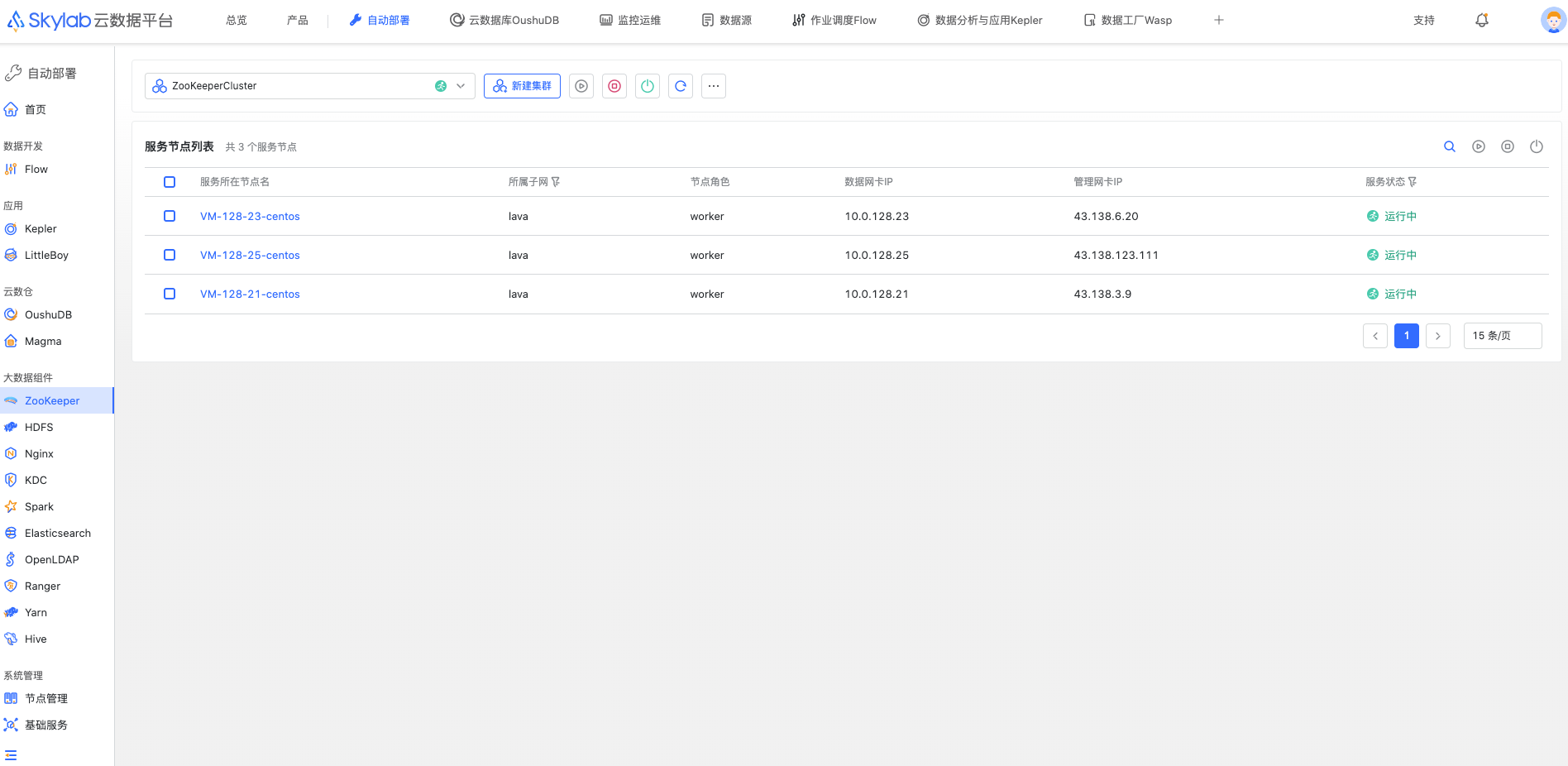The width and height of the screenshot is (1568, 766).
Task: Open the VM-128-25-centos node link
Action: [x=250, y=255]
